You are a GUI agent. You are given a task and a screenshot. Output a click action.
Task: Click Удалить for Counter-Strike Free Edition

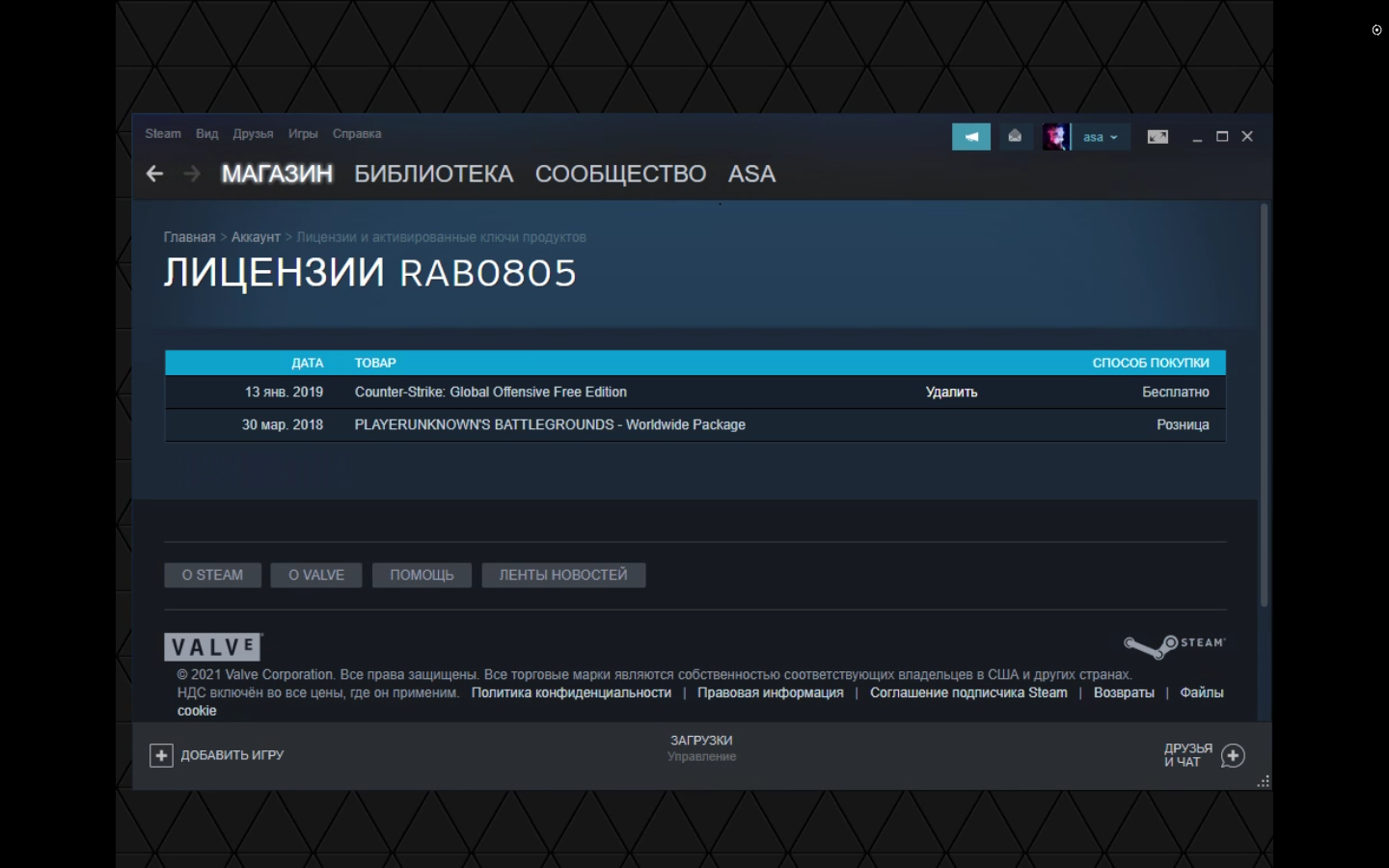tap(952, 392)
